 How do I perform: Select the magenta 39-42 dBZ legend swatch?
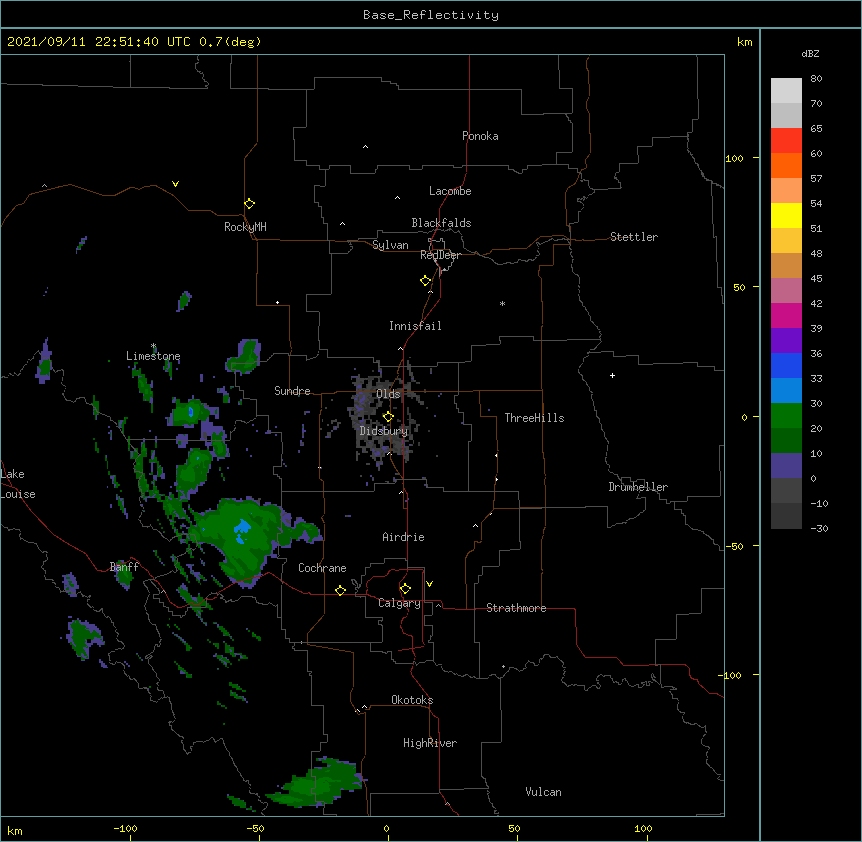point(786,315)
